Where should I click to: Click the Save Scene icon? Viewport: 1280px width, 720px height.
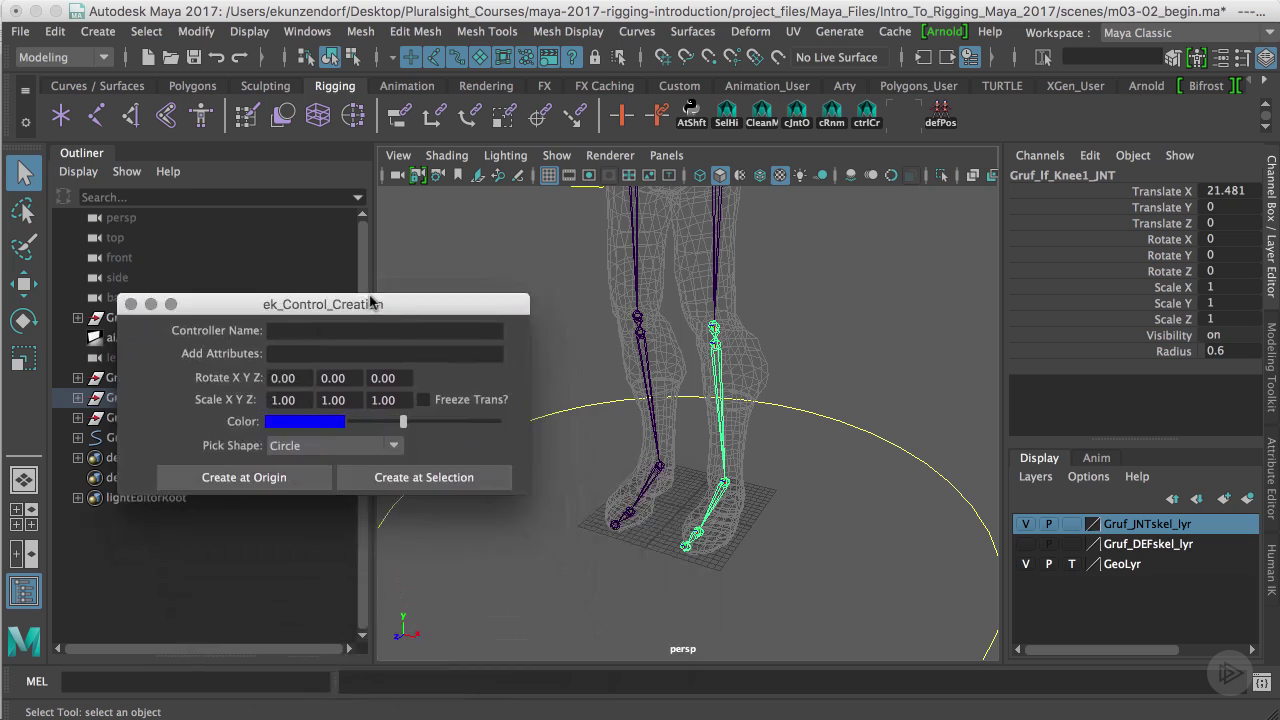click(194, 58)
